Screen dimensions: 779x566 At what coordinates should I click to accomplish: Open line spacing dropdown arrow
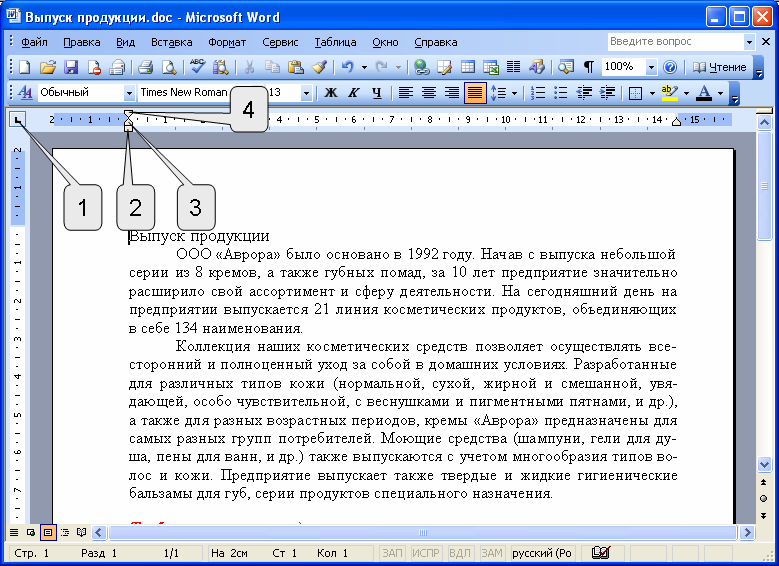click(514, 92)
